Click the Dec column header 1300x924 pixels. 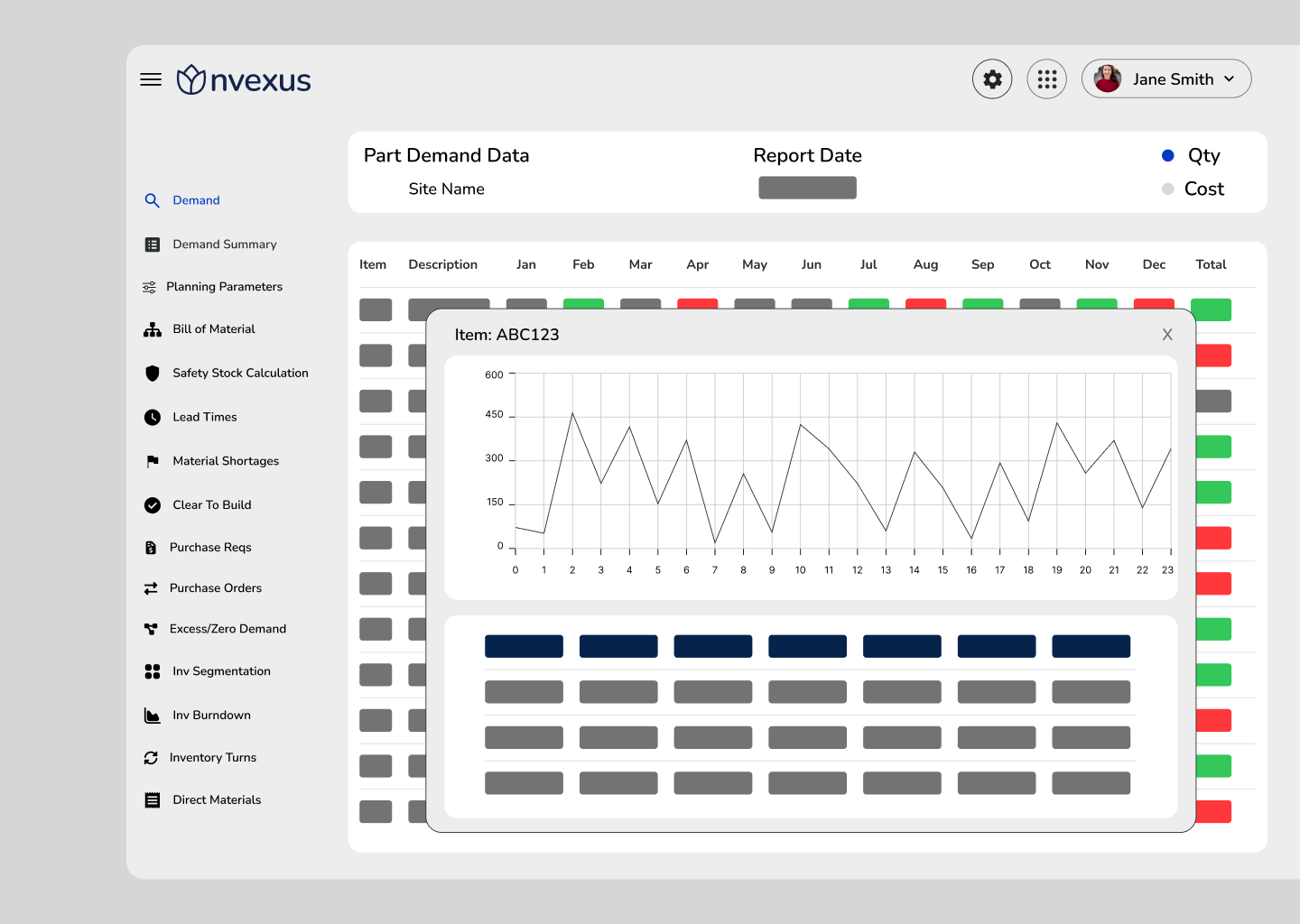(1154, 264)
